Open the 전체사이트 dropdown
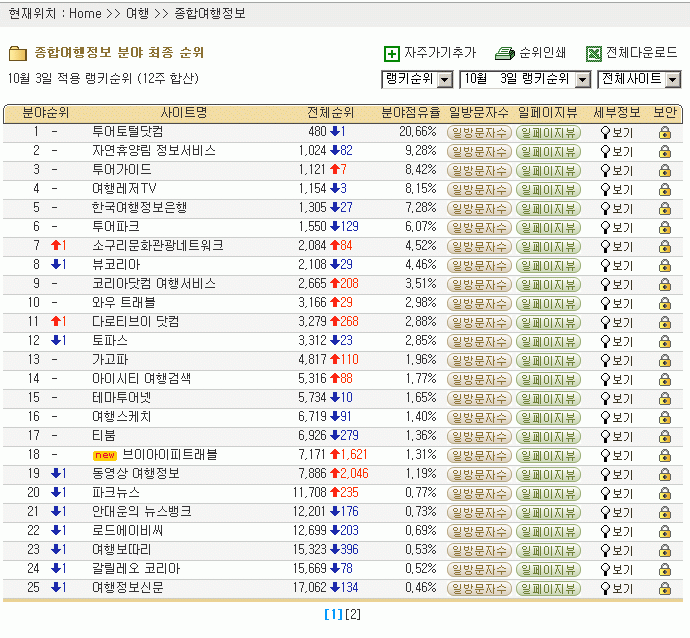This screenshot has width=690, height=638. point(639,80)
